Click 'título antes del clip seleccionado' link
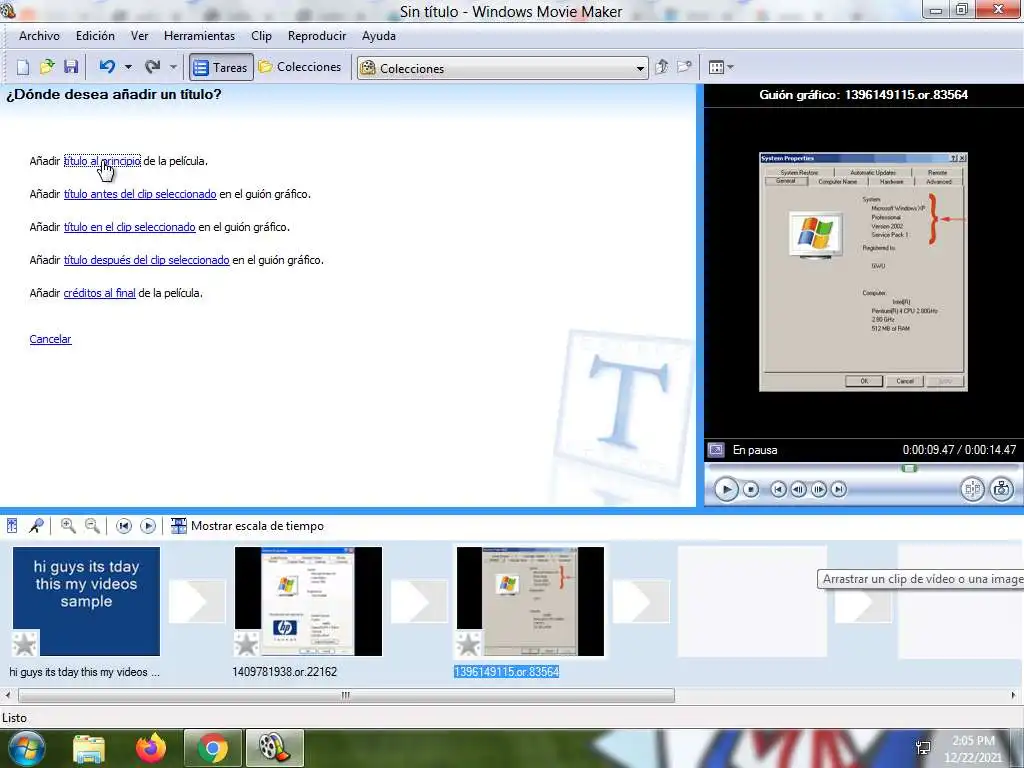Screen dimensions: 1024x768 click(x=140, y=194)
